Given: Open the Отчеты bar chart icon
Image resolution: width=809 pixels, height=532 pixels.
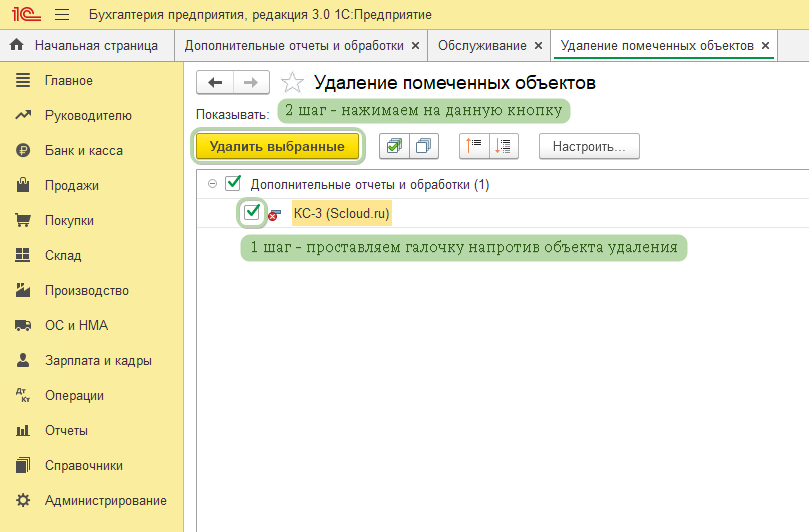Looking at the screenshot, I should [23, 430].
